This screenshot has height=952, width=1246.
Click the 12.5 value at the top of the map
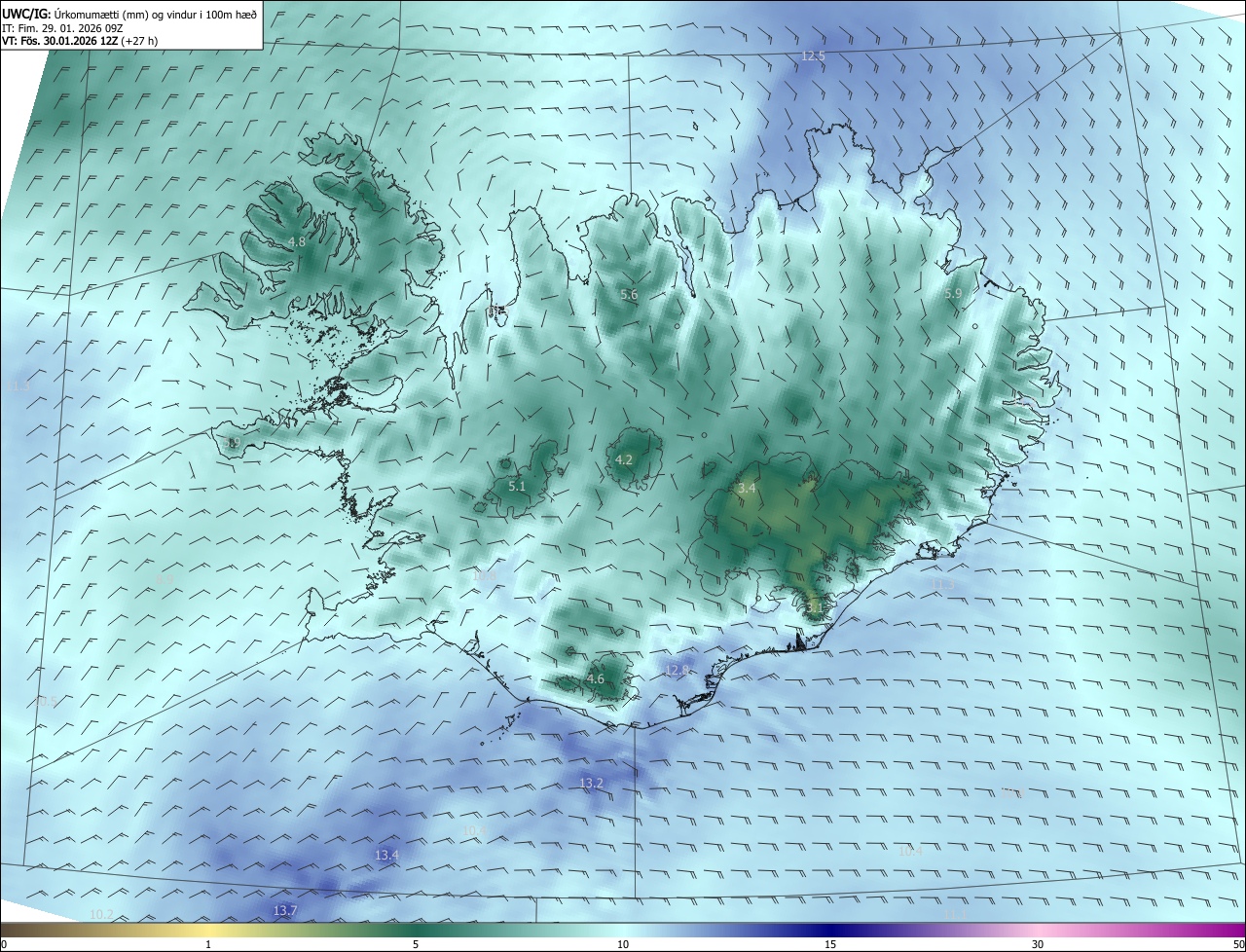coord(813,56)
